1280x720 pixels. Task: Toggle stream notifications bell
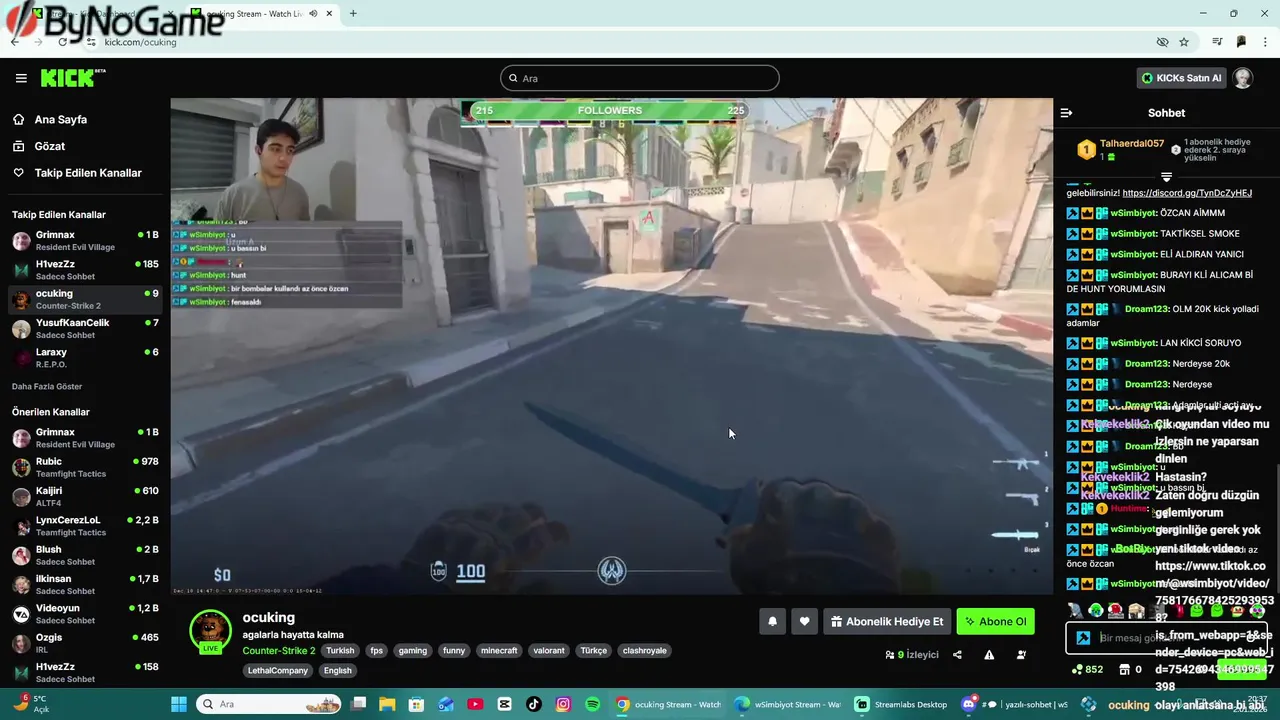coord(772,621)
